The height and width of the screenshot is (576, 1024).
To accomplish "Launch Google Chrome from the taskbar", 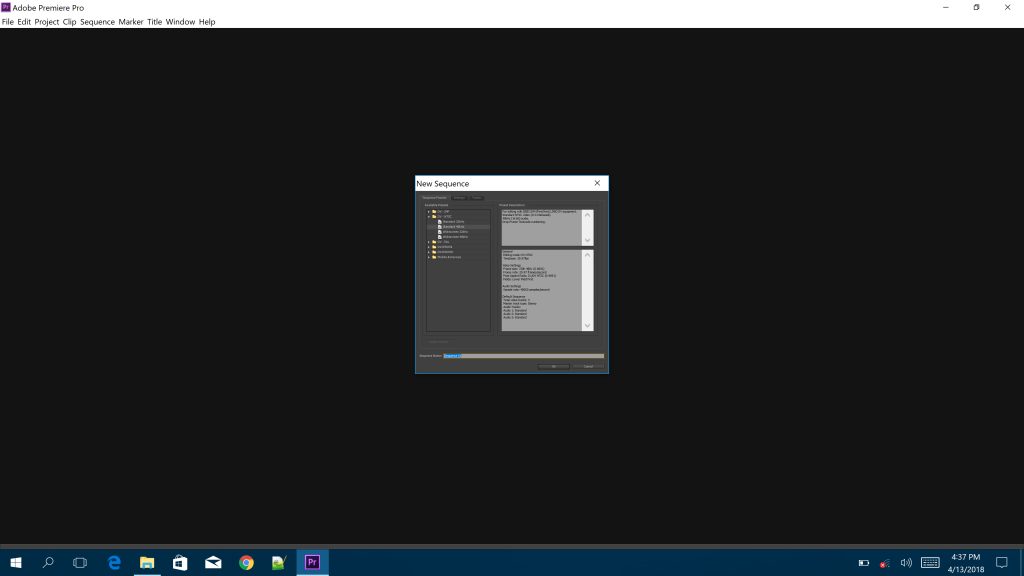I will pyautogui.click(x=246, y=562).
